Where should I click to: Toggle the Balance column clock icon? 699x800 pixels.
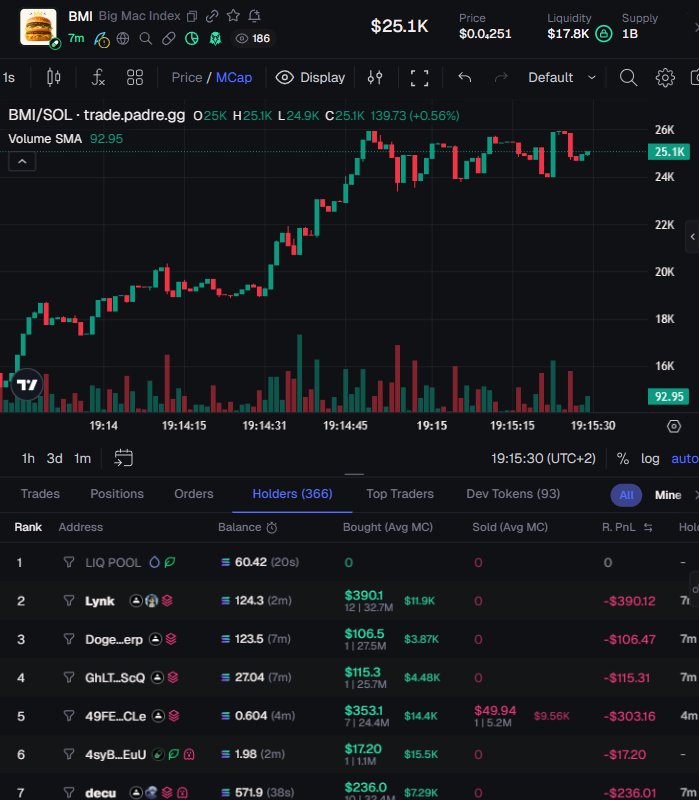pyautogui.click(x=272, y=528)
